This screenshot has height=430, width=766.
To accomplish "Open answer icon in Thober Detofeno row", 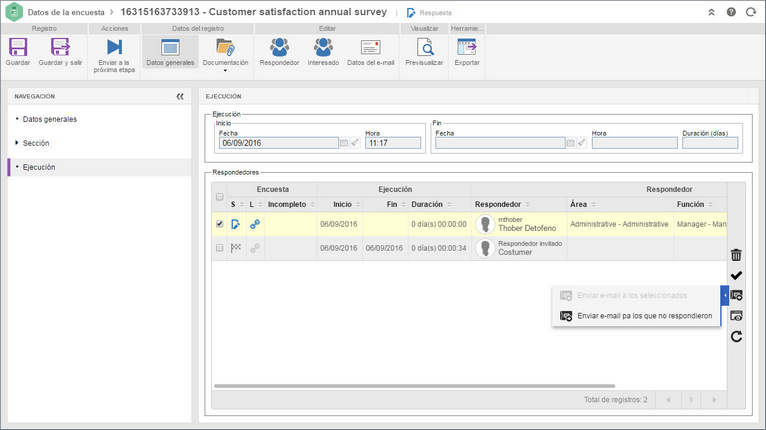I will tap(235, 224).
